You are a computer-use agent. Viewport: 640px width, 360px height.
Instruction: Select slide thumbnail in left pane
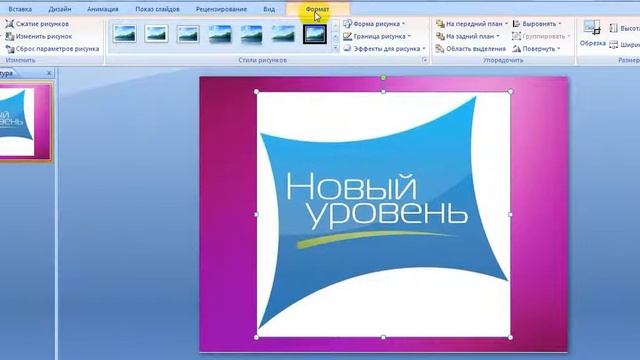[25, 122]
